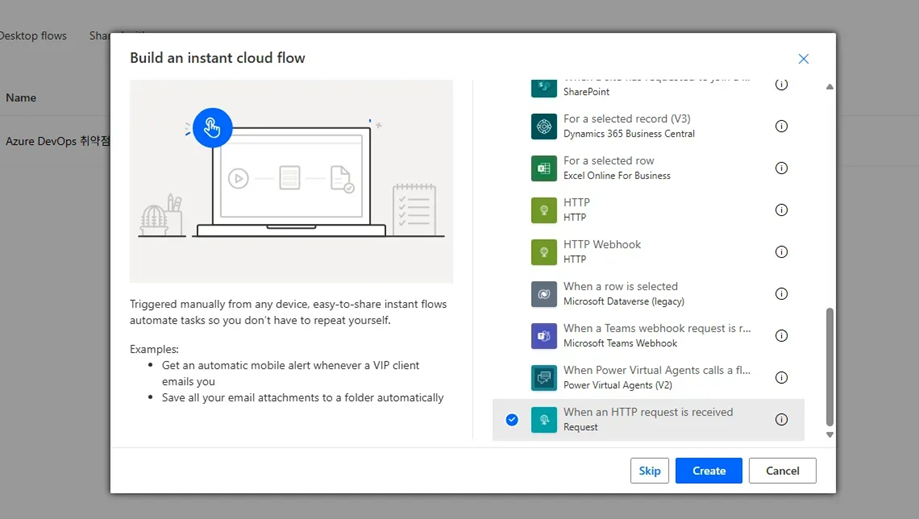This screenshot has width=919, height=519.
Task: Pick the When a Teams webhook request trigger
Action: pos(648,336)
